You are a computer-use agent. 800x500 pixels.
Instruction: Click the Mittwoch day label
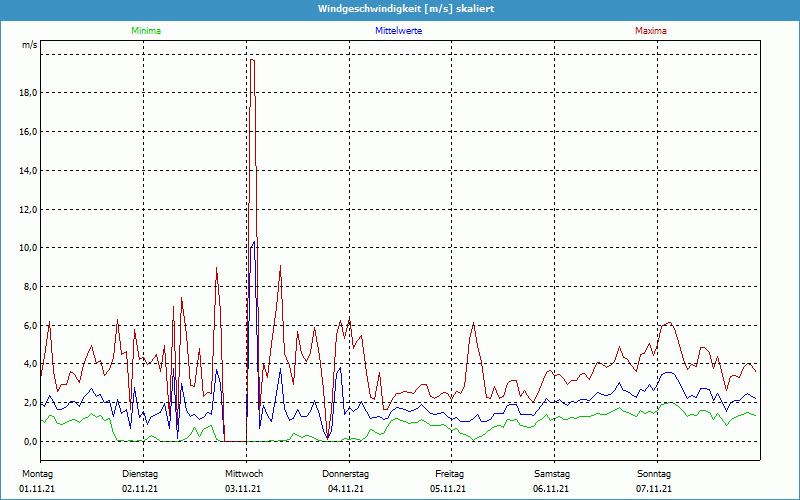click(x=244, y=474)
